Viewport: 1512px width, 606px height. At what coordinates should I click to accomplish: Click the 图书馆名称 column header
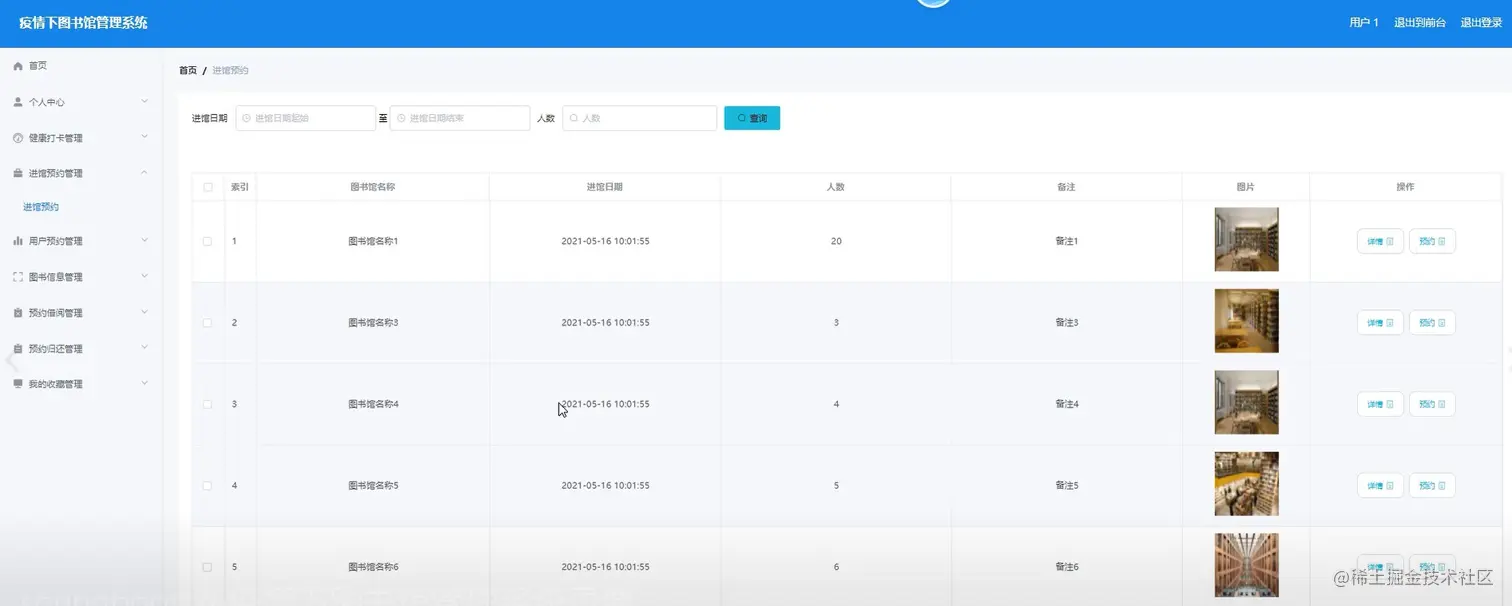tap(373, 187)
